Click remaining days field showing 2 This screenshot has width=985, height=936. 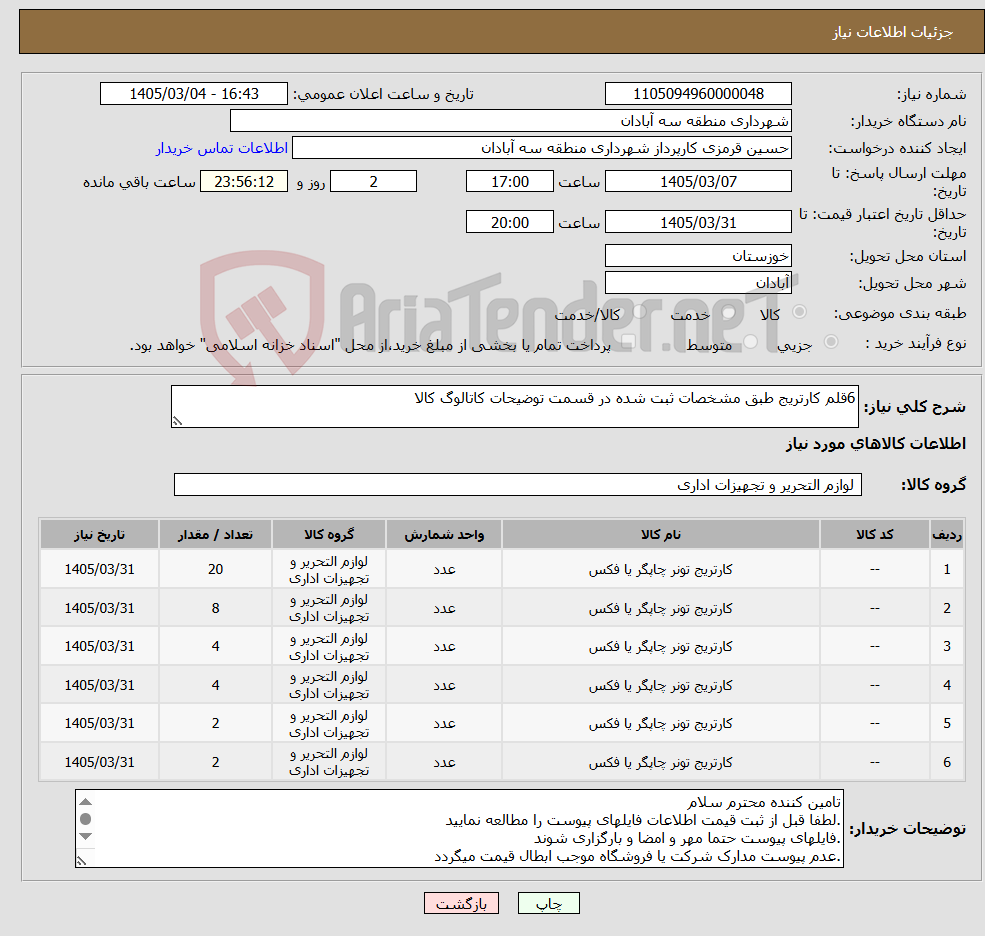pos(373,182)
